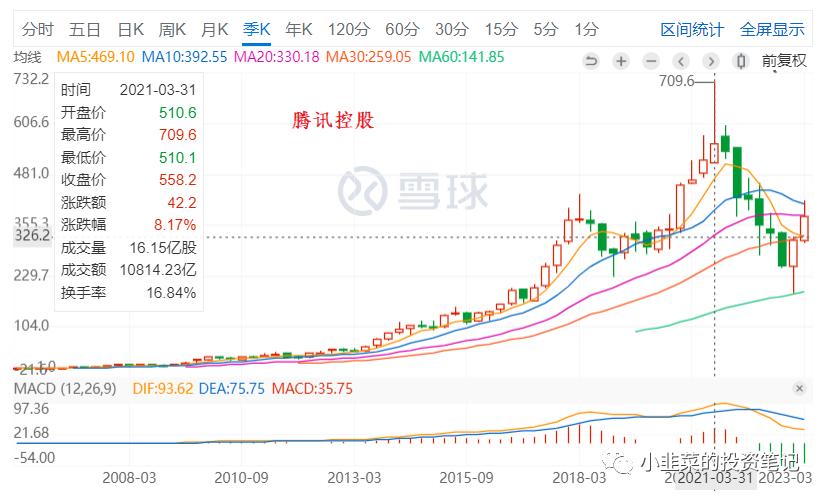Open the 前复权 adjustment dropdown
Viewport: 826px width, 498px height.
[784, 61]
